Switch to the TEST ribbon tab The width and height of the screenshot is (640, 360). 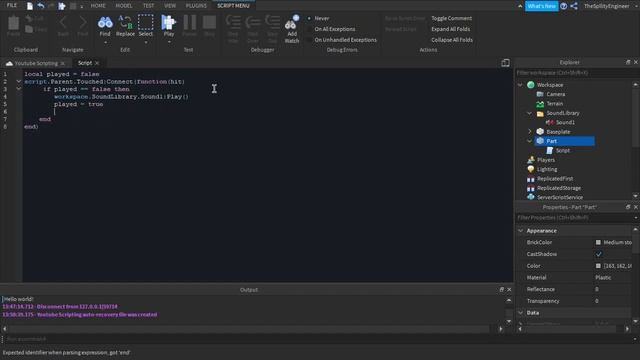(x=149, y=6)
